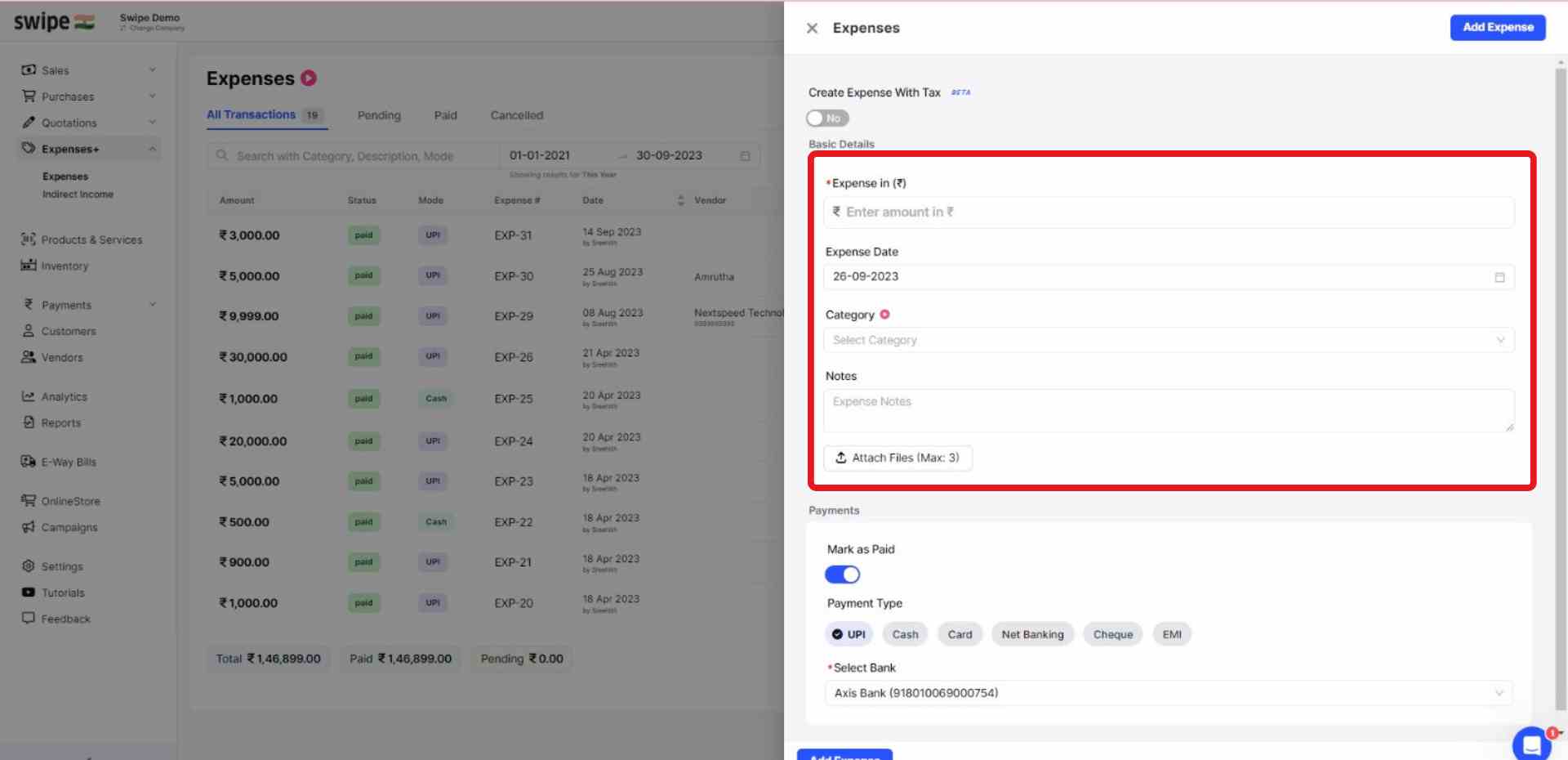
Task: Toggle the Mark as Paid switch
Action: click(x=842, y=574)
